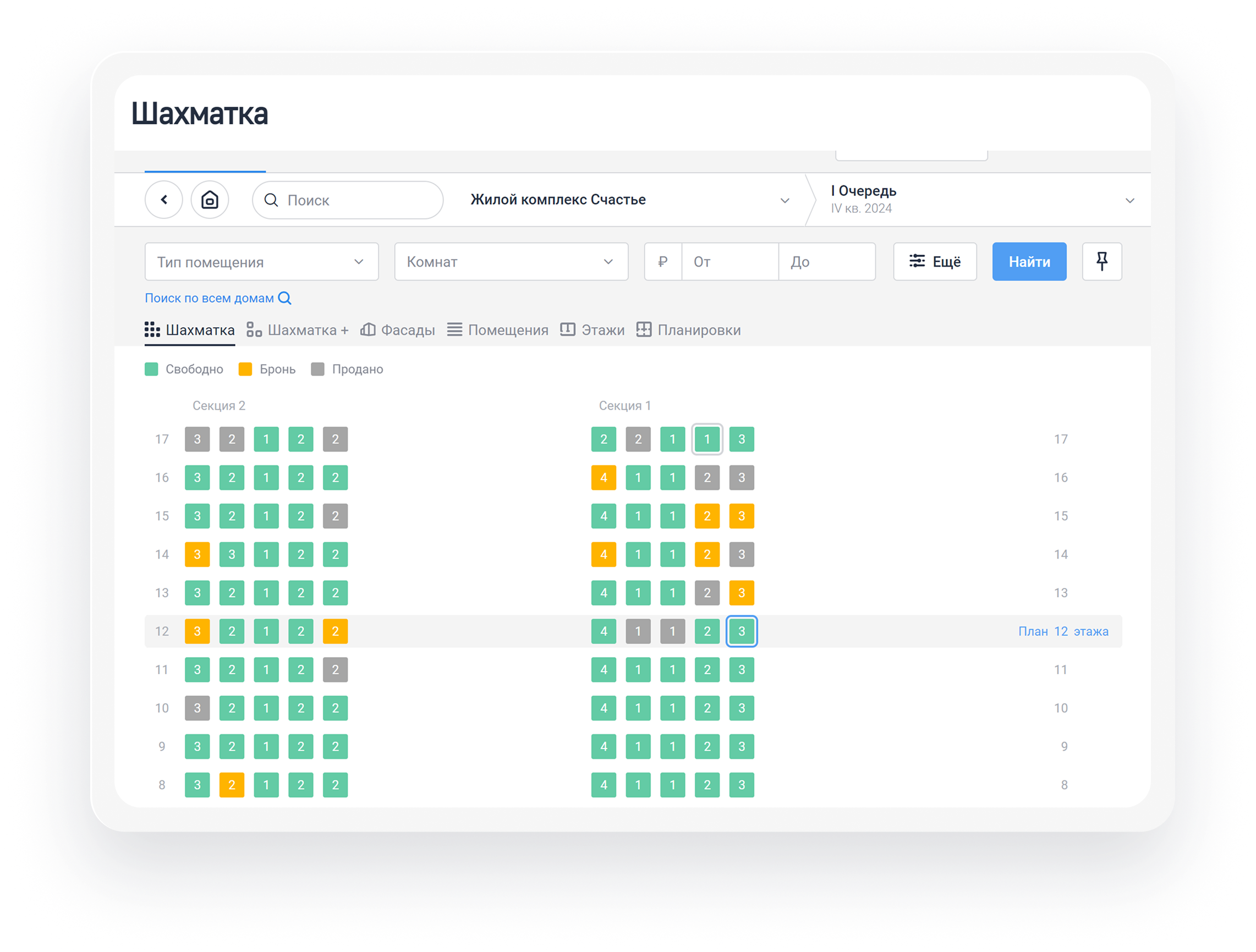Viewport: 1256px width, 952px height.
Task: Open the План 12 этажа link
Action: [1063, 632]
